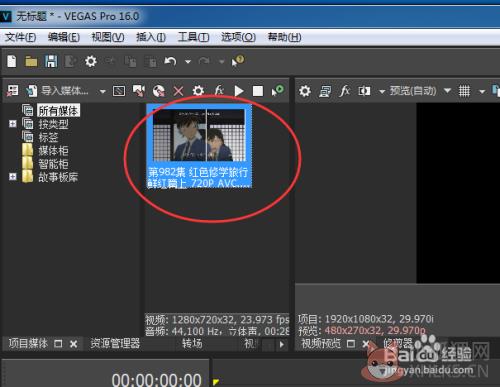Screen dimensions: 500x387
Task: Open the overlays grid dropdown arrow
Action: click(x=482, y=91)
